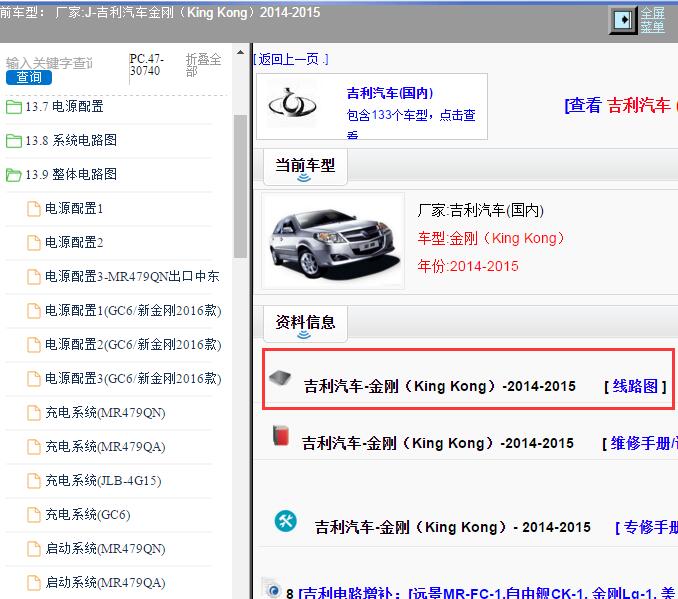This screenshot has width=678, height=599.
Task: Click page icon beside 充电系统(MR479QA)
Action: [x=34, y=446]
